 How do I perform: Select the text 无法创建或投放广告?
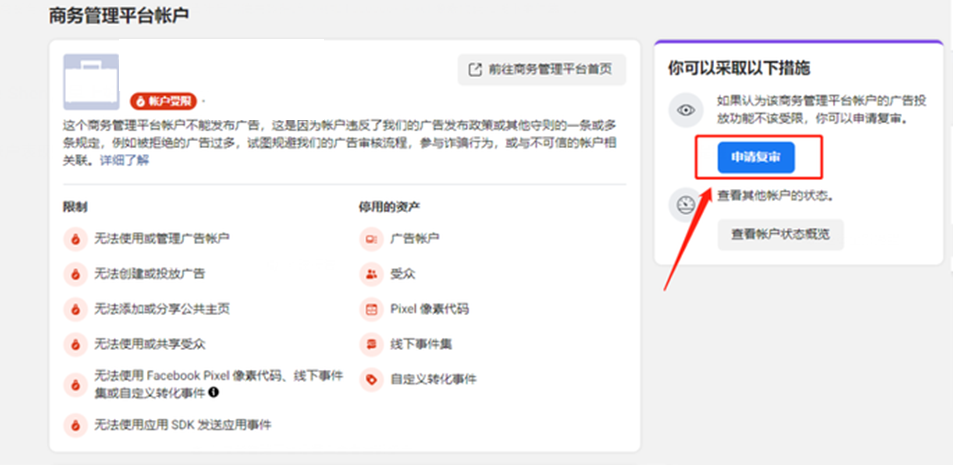[150, 274]
